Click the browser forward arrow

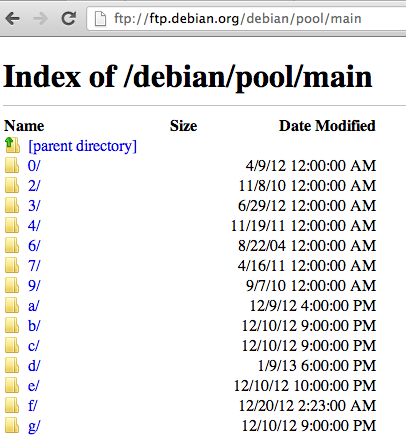point(41,18)
